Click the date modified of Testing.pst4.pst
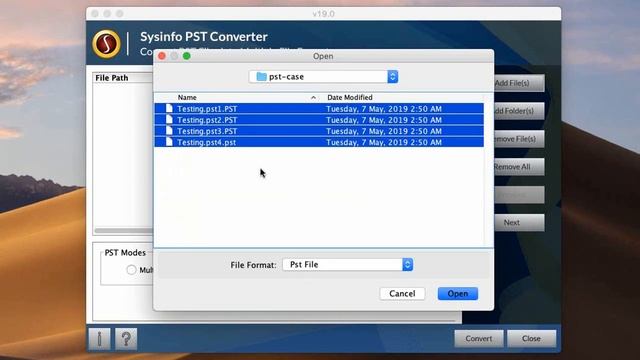The height and width of the screenshot is (360, 640). [384, 142]
